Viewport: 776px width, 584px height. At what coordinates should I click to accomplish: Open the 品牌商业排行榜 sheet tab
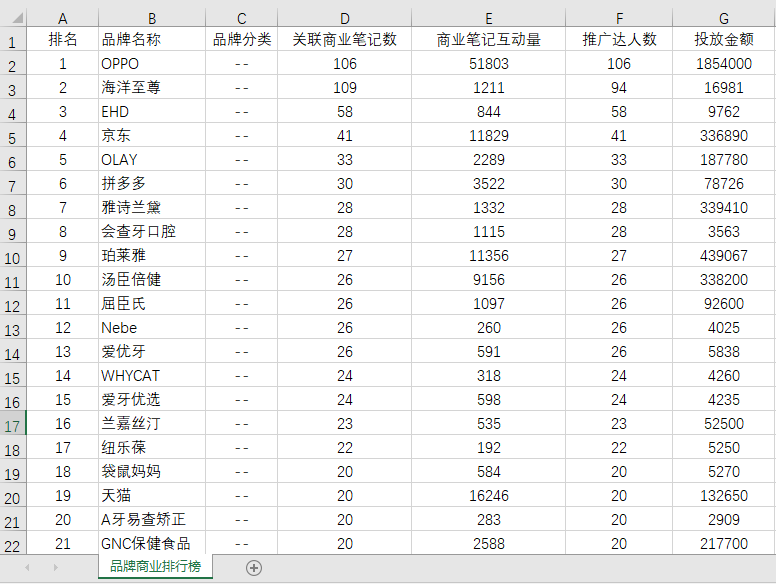tap(155, 566)
